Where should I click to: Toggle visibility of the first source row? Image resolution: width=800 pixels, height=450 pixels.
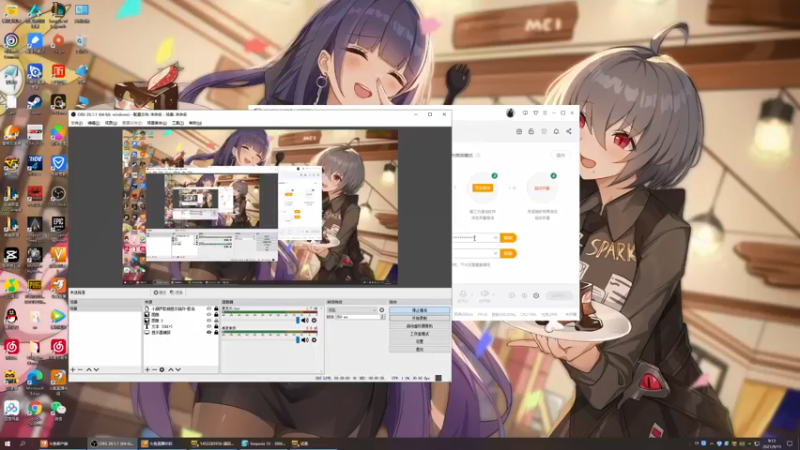209,309
